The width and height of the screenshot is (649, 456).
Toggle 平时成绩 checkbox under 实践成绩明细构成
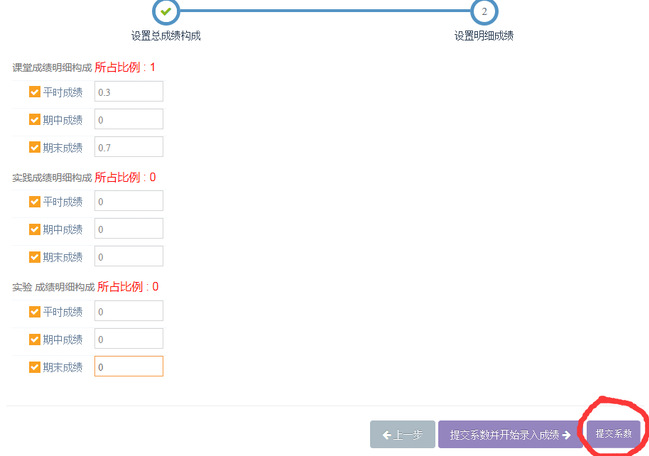click(35, 202)
